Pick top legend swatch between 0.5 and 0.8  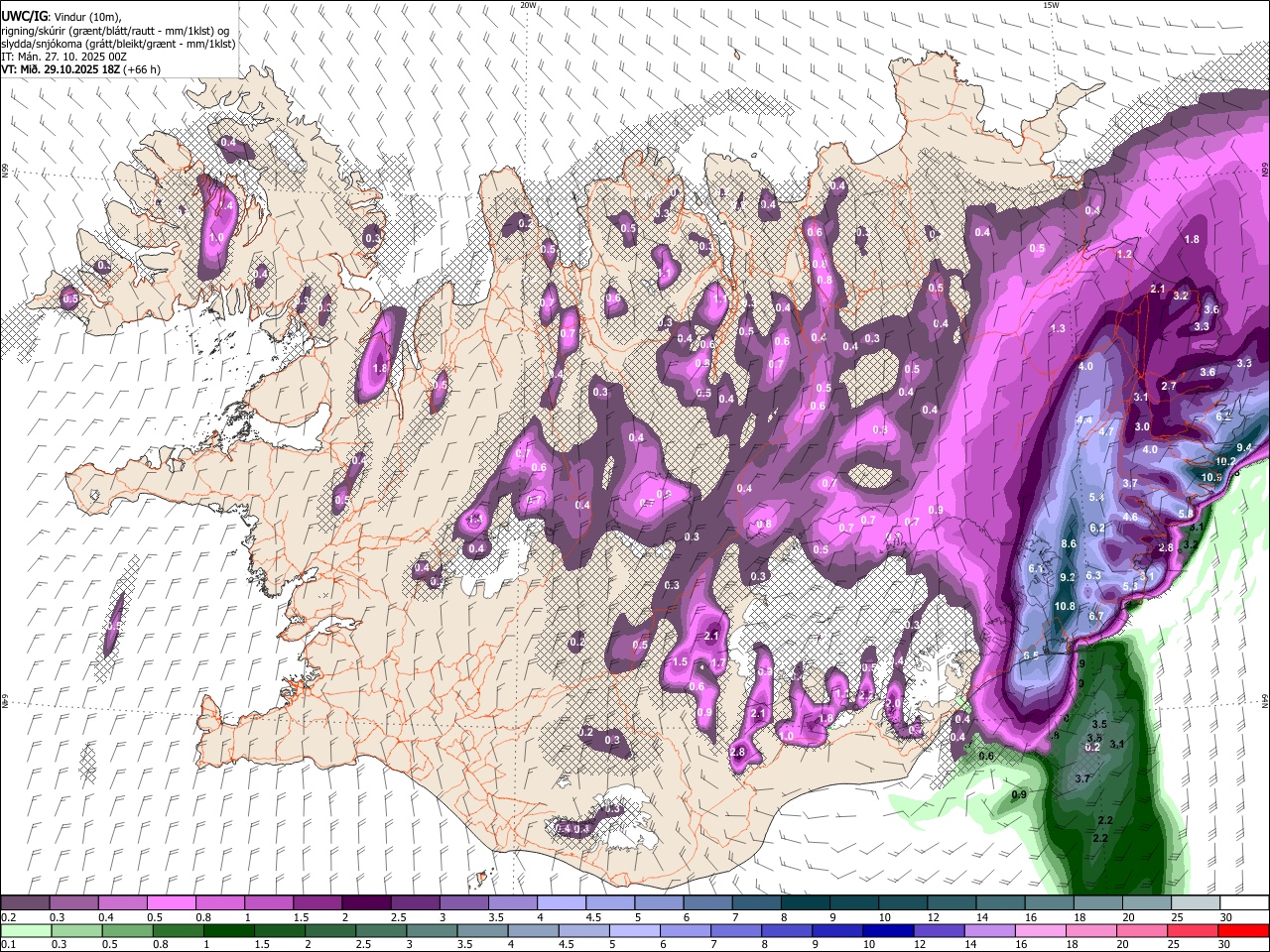click(172, 902)
